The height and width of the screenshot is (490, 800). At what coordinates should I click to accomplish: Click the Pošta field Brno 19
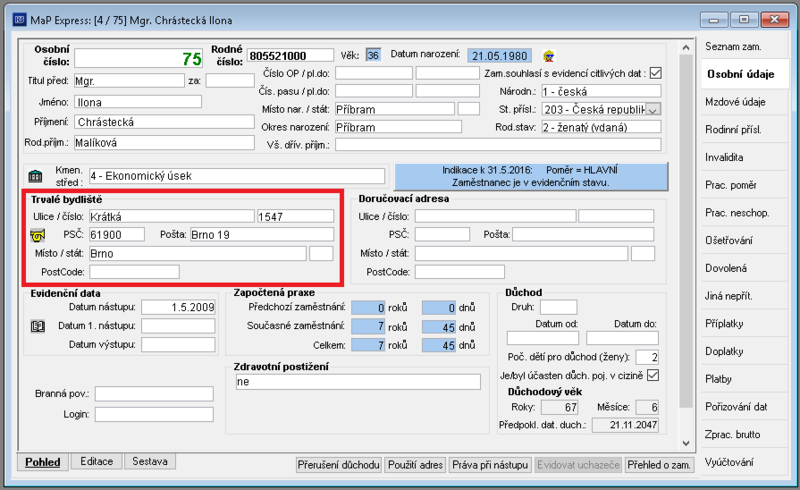tap(262, 235)
